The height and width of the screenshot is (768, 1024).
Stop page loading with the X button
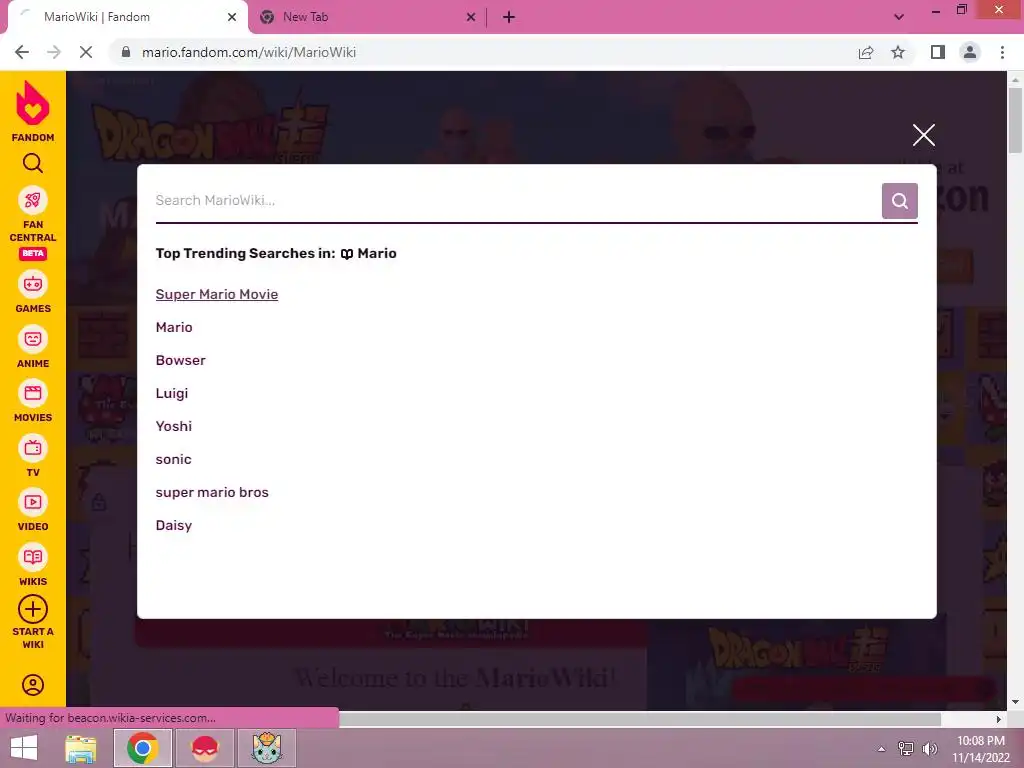[86, 52]
